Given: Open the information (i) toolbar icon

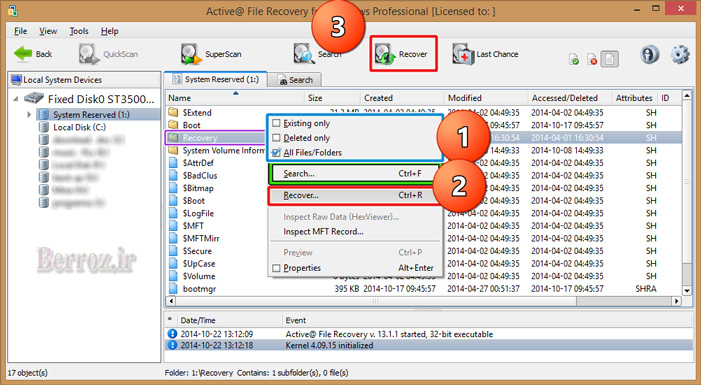Looking at the screenshot, I should pos(649,55).
